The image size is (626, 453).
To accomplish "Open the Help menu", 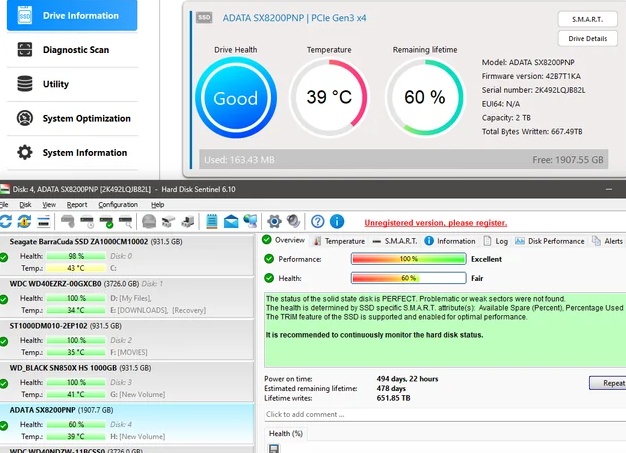I will [x=157, y=205].
